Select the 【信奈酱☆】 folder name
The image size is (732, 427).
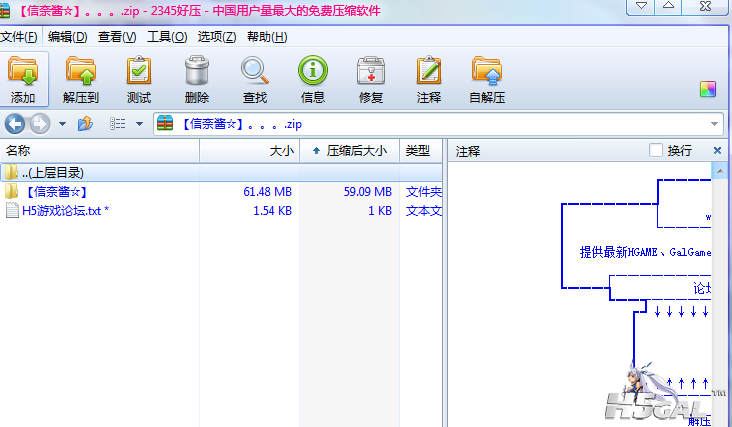click(56, 191)
